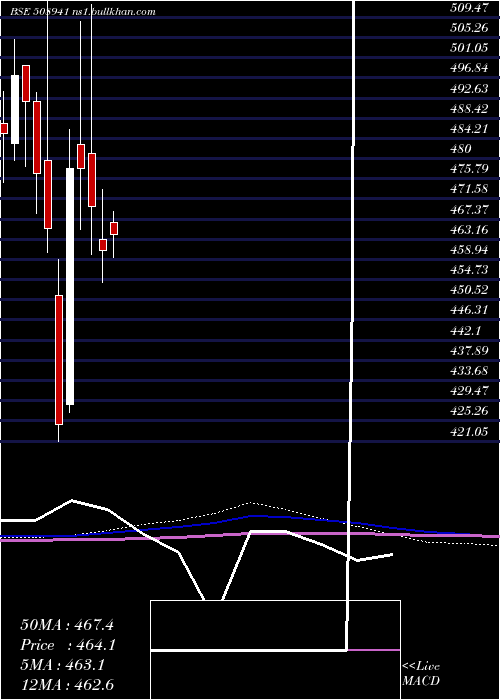Click the 471.58 price axis label
The width and height of the screenshot is (500, 700).
pyautogui.click(x=469, y=189)
